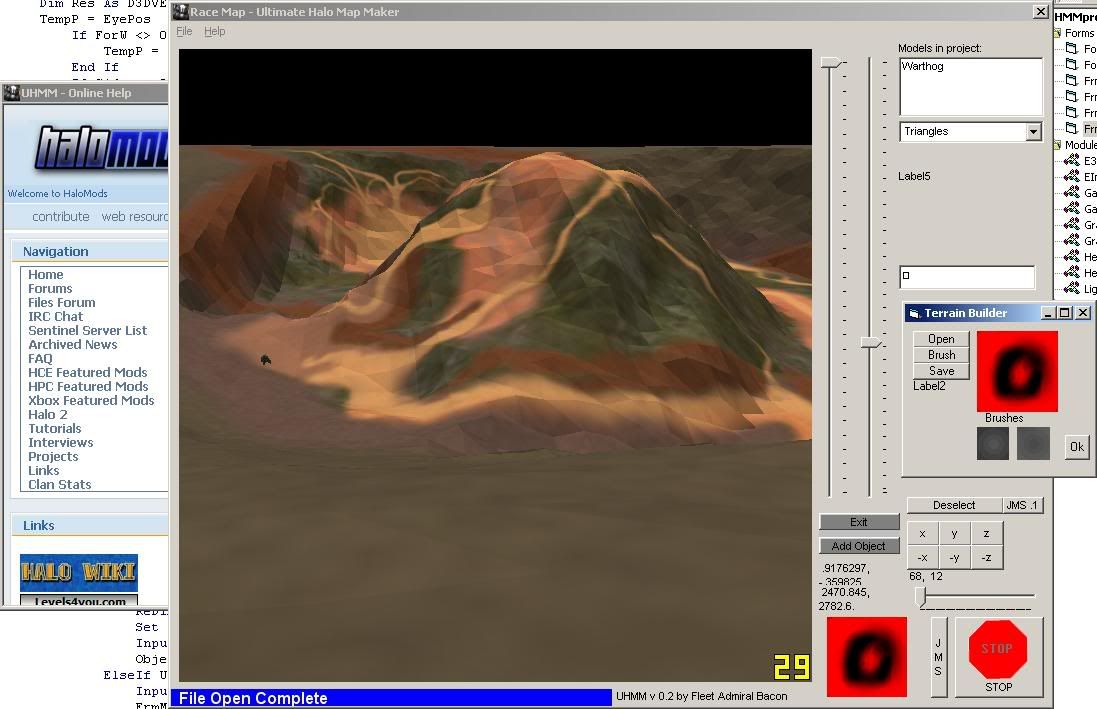Click the y axis button
The width and height of the screenshot is (1097, 709).
(x=954, y=534)
